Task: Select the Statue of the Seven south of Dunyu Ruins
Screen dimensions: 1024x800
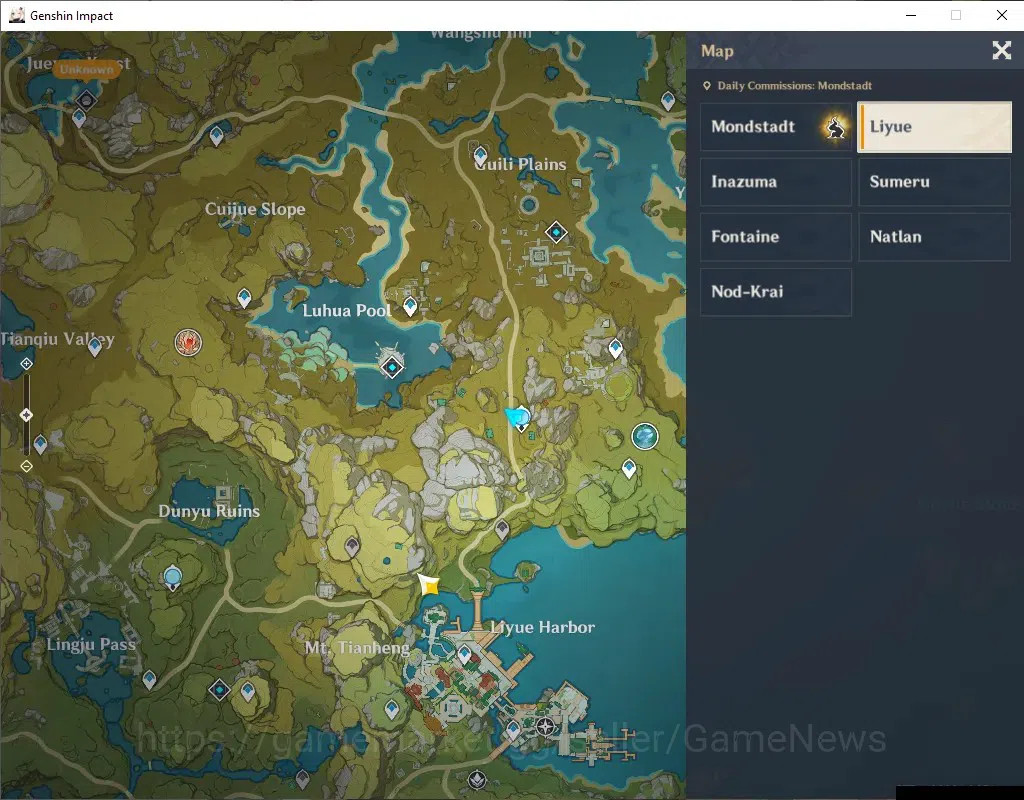Action: pos(172,579)
